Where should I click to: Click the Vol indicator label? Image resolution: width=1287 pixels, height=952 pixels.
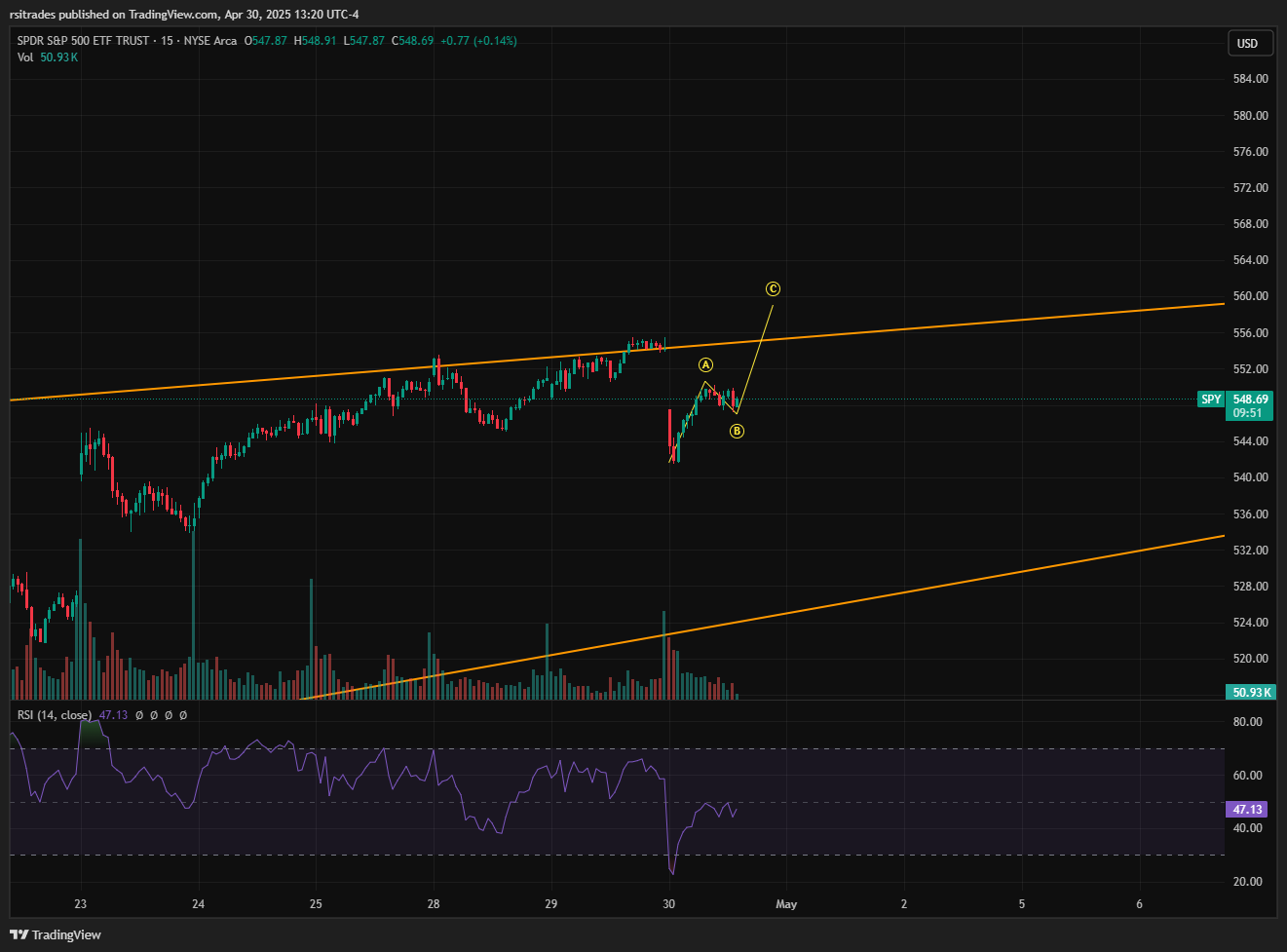[25, 57]
